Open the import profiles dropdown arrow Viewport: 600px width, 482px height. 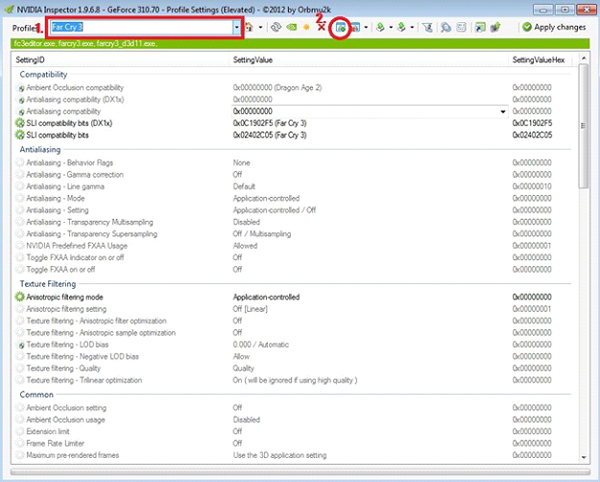click(412, 28)
